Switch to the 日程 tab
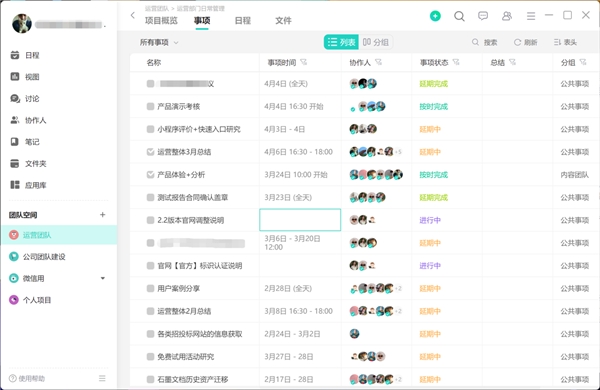 pos(243,21)
